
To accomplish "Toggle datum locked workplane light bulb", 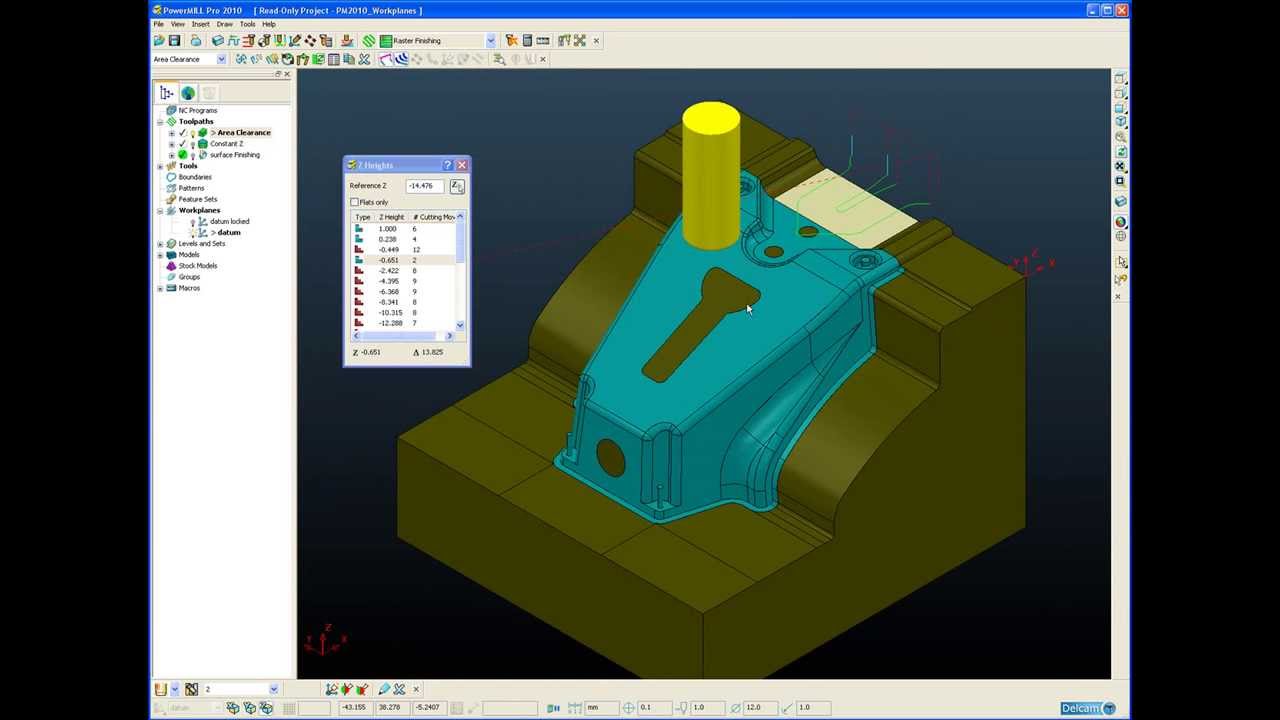I will point(192,221).
